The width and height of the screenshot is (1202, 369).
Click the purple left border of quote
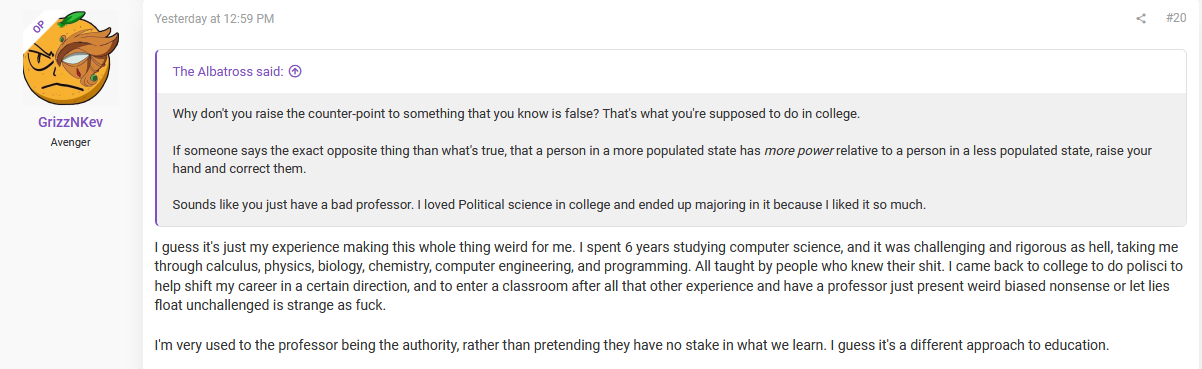point(157,138)
